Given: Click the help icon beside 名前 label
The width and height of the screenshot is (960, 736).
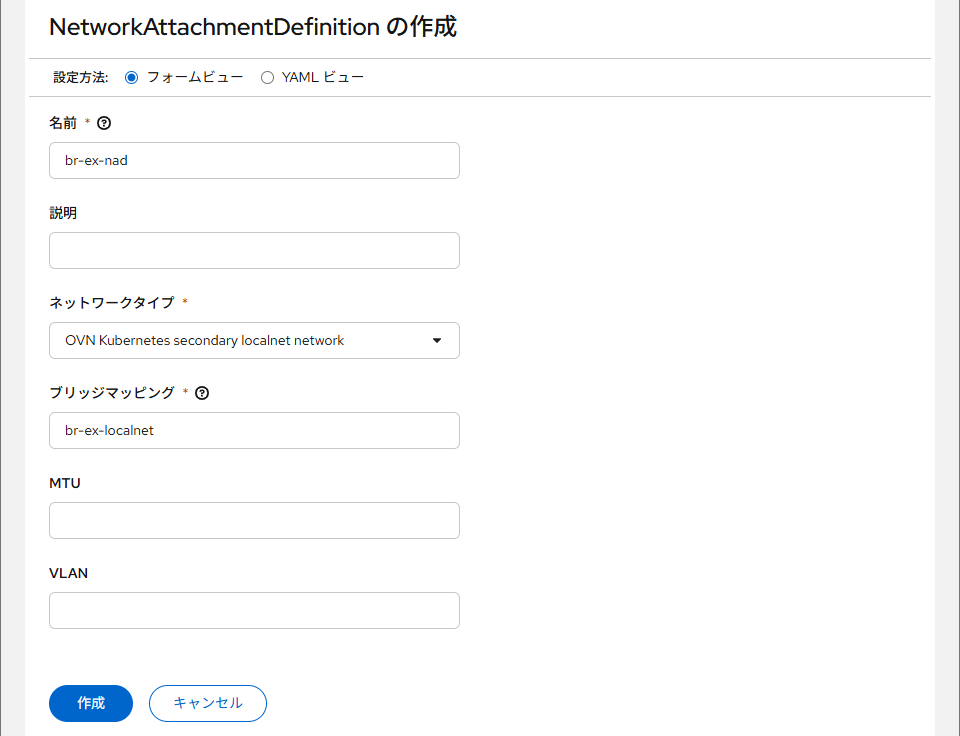Looking at the screenshot, I should tap(104, 123).
